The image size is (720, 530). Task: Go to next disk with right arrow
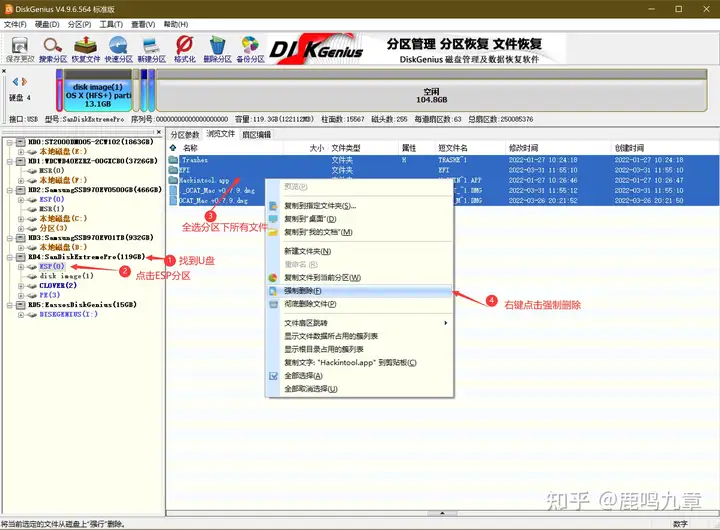pos(24,81)
